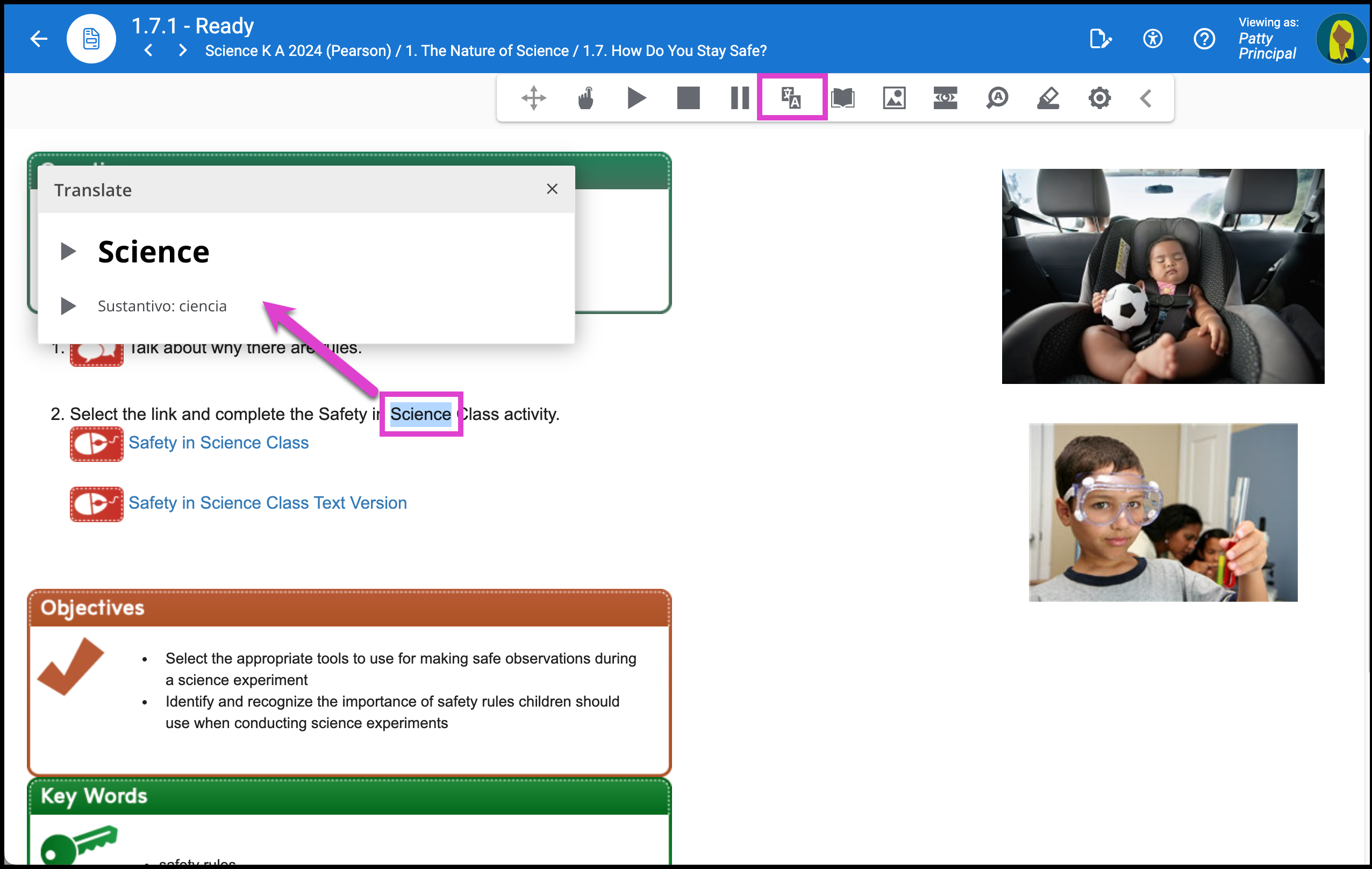Stop read aloud with the Stop button
1372x869 pixels.
click(x=688, y=98)
